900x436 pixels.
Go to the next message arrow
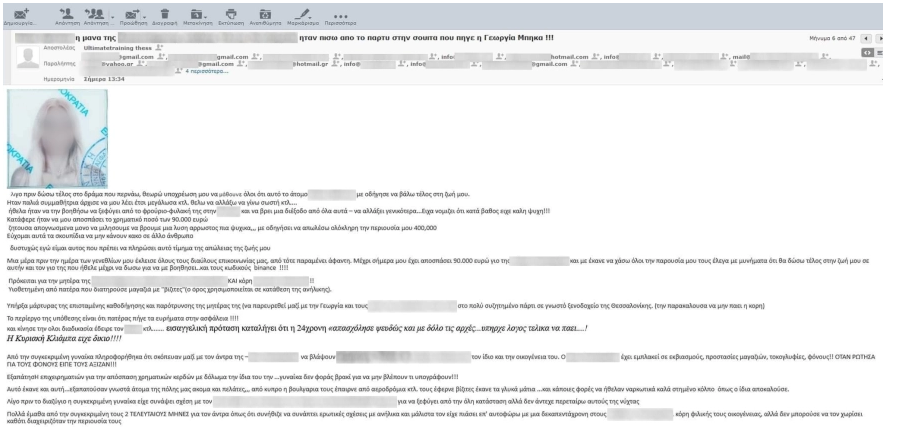(881, 38)
